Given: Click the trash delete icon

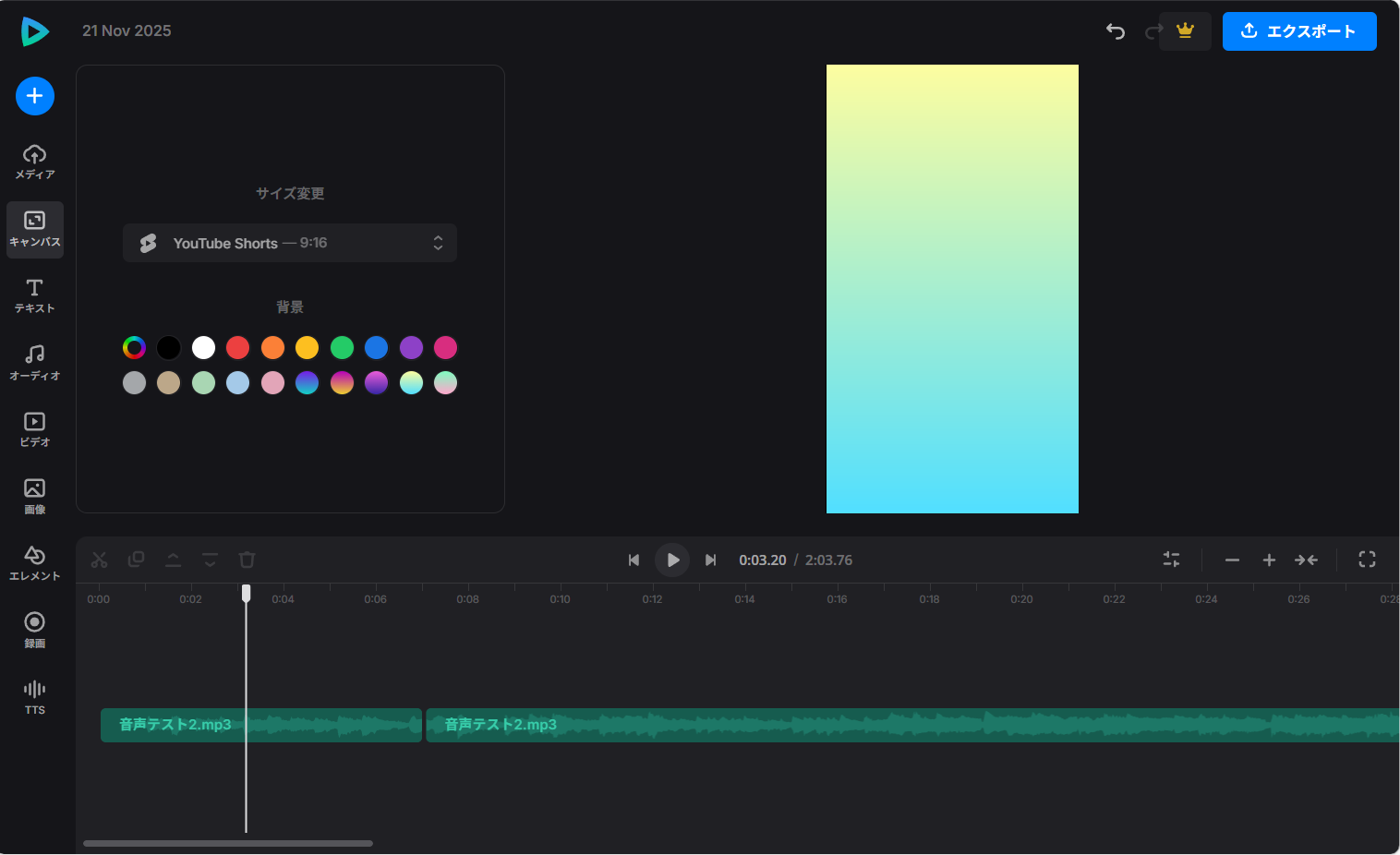Looking at the screenshot, I should tap(247, 560).
